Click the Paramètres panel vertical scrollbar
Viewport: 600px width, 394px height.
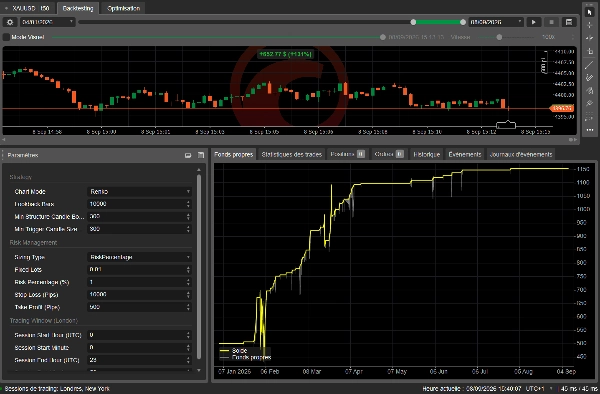click(199, 267)
